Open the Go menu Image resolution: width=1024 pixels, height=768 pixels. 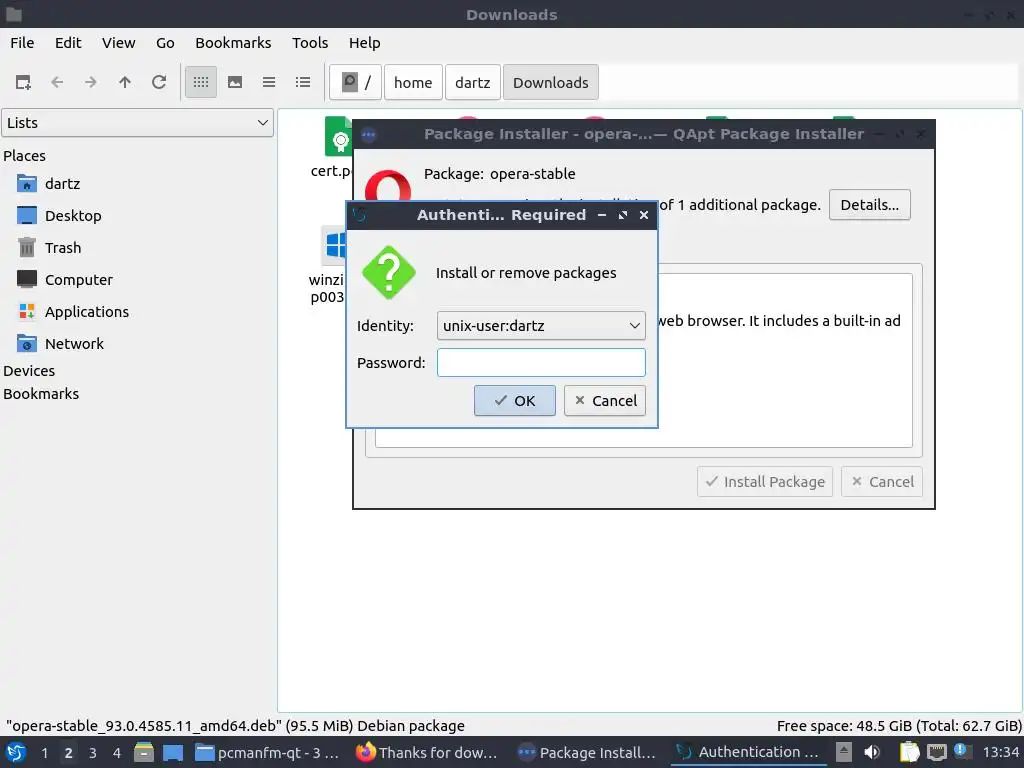pyautogui.click(x=165, y=42)
